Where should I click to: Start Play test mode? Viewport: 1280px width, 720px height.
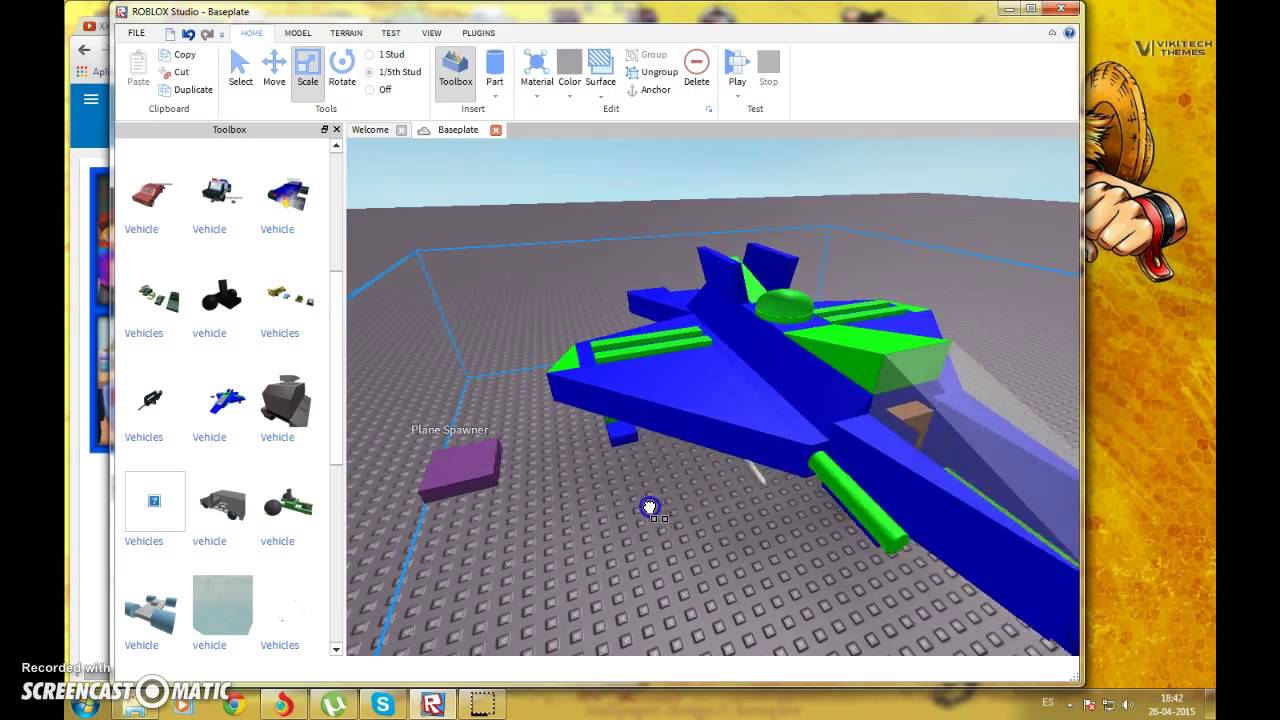coord(737,68)
